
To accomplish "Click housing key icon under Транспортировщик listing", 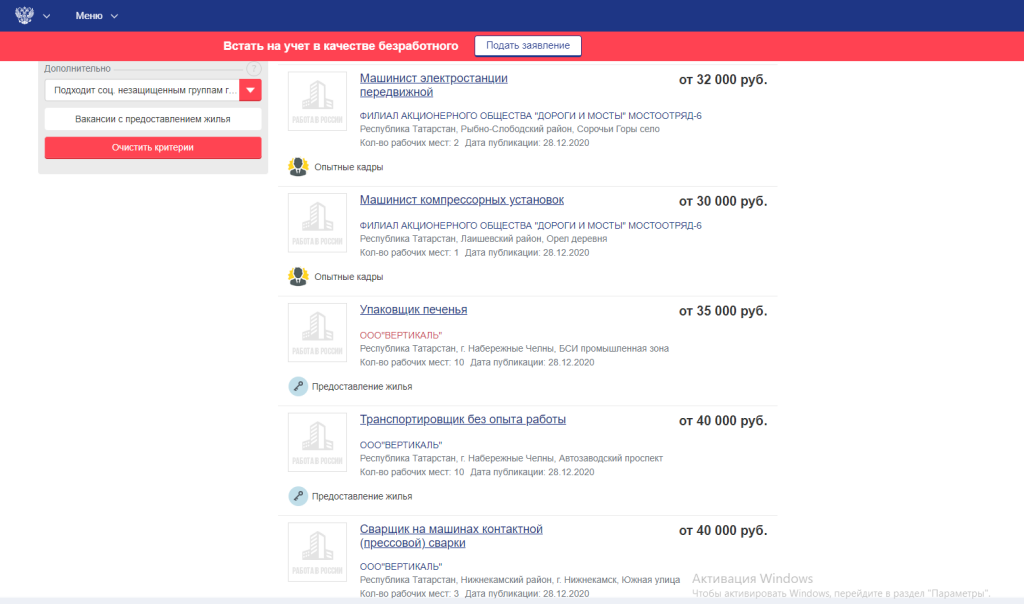I will click(x=298, y=496).
